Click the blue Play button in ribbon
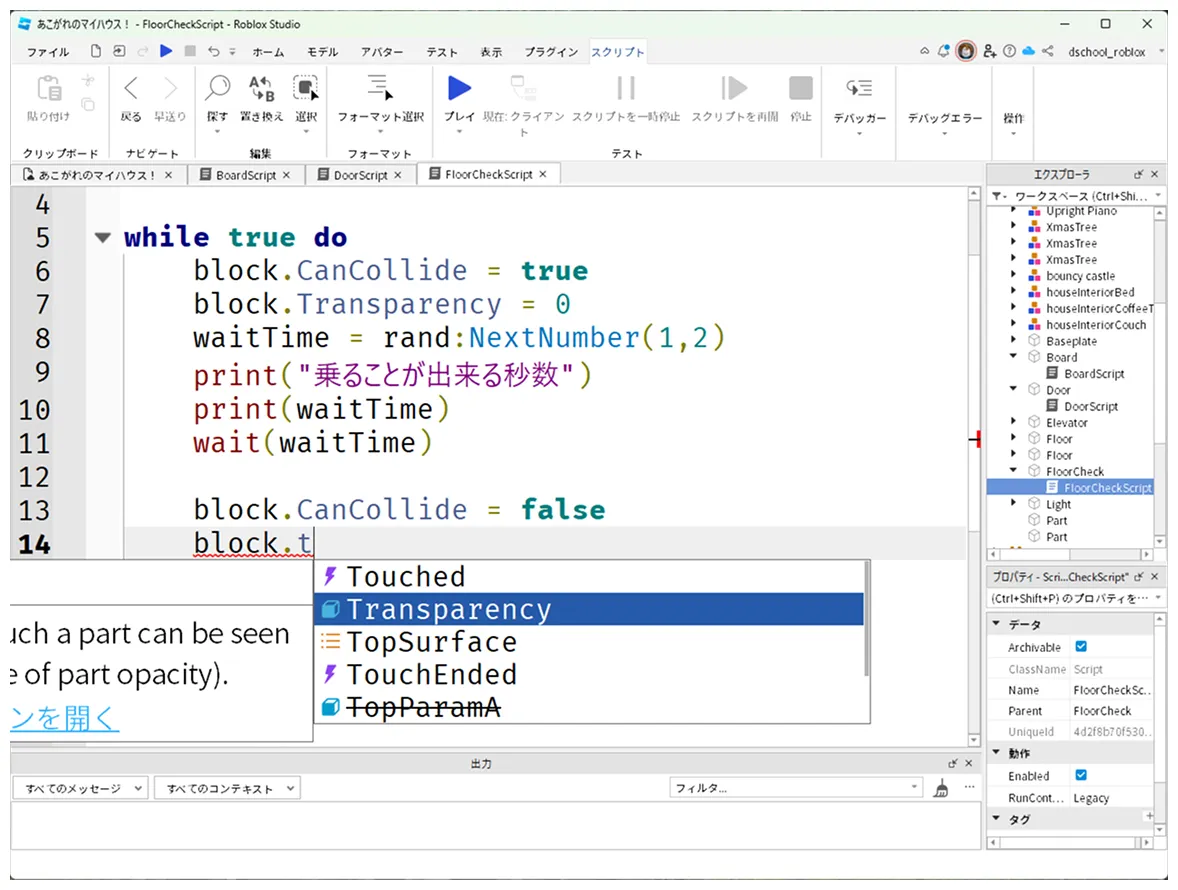This screenshot has width=1178, height=890. click(x=459, y=90)
